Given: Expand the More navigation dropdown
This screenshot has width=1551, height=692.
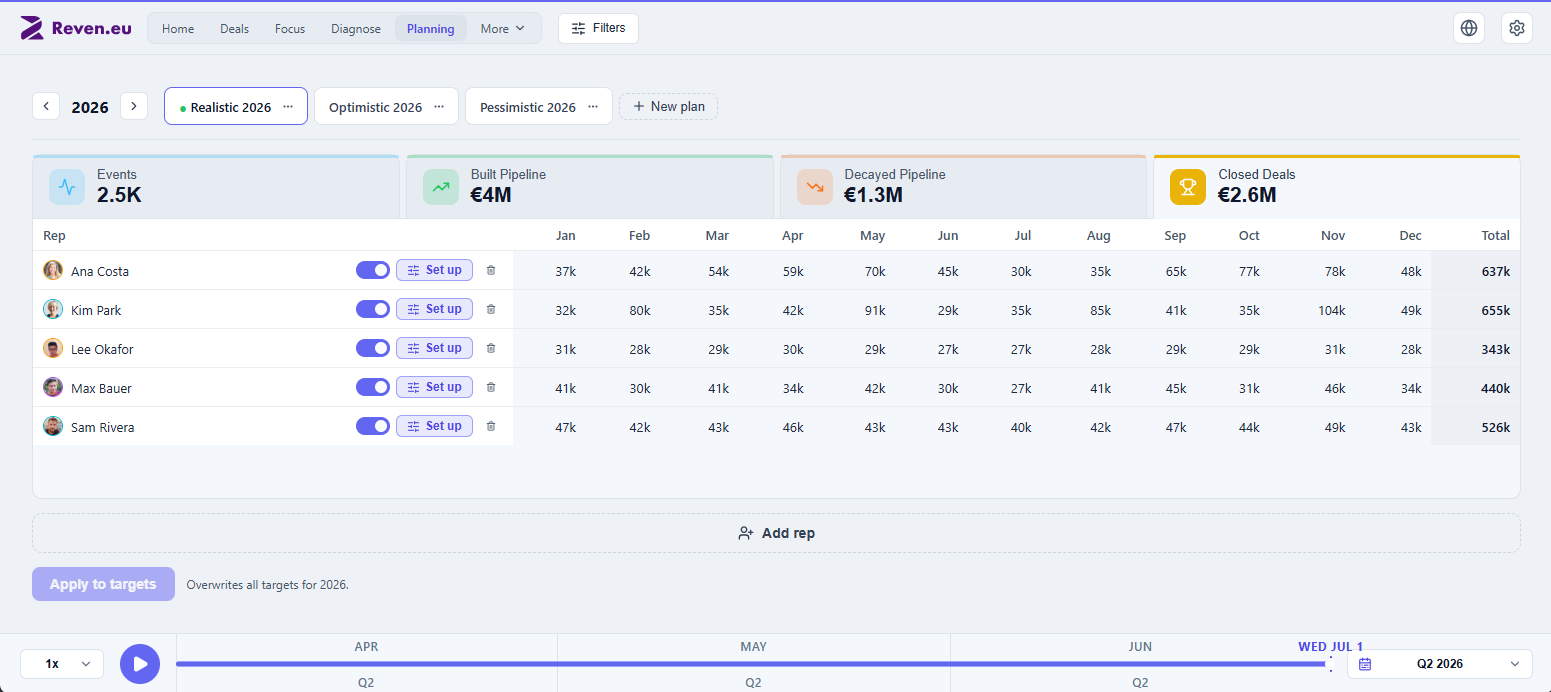Looking at the screenshot, I should pos(502,28).
